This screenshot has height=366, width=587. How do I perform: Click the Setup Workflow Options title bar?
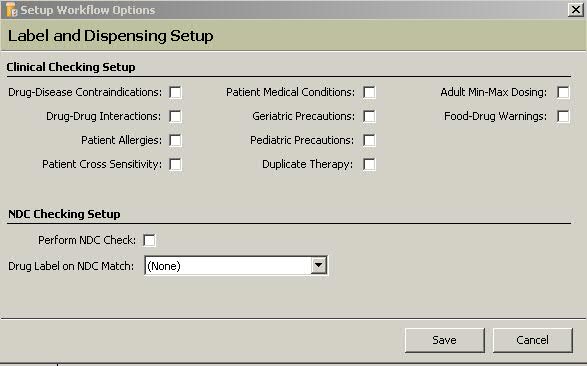click(x=285, y=10)
